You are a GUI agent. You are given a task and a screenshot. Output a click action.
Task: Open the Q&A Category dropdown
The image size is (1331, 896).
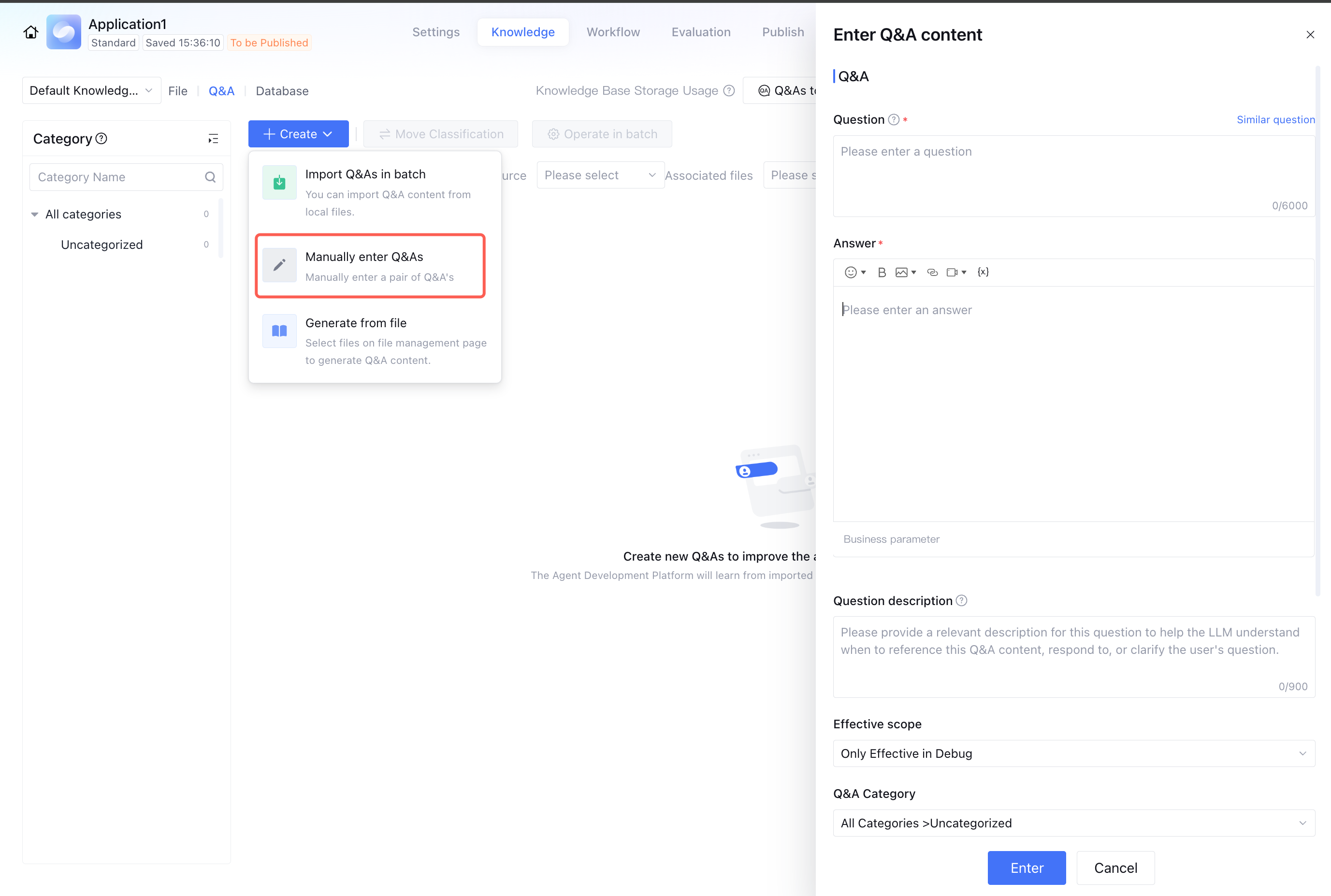click(1073, 823)
